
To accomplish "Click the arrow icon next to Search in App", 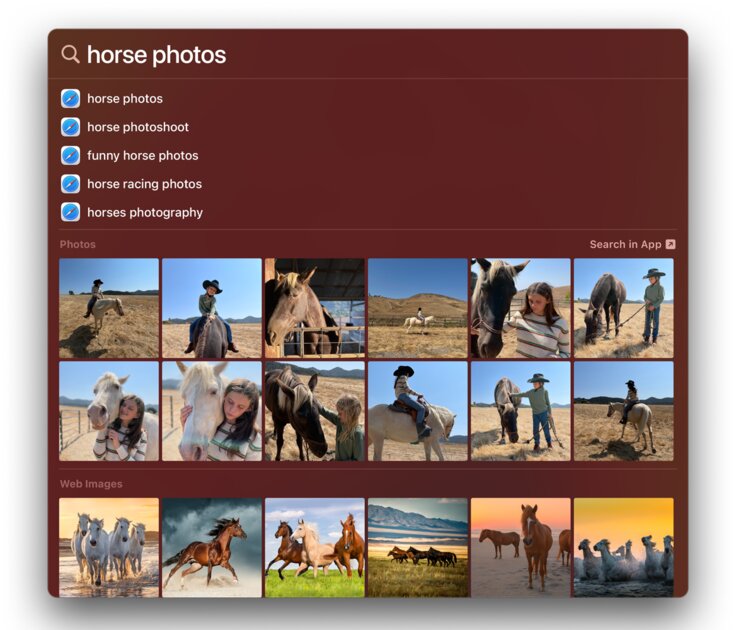I will point(671,244).
